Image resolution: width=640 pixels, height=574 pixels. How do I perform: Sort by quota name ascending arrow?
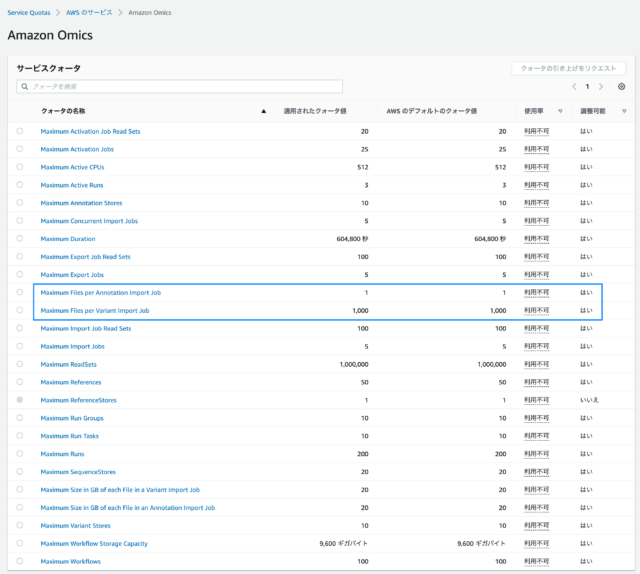coord(264,111)
